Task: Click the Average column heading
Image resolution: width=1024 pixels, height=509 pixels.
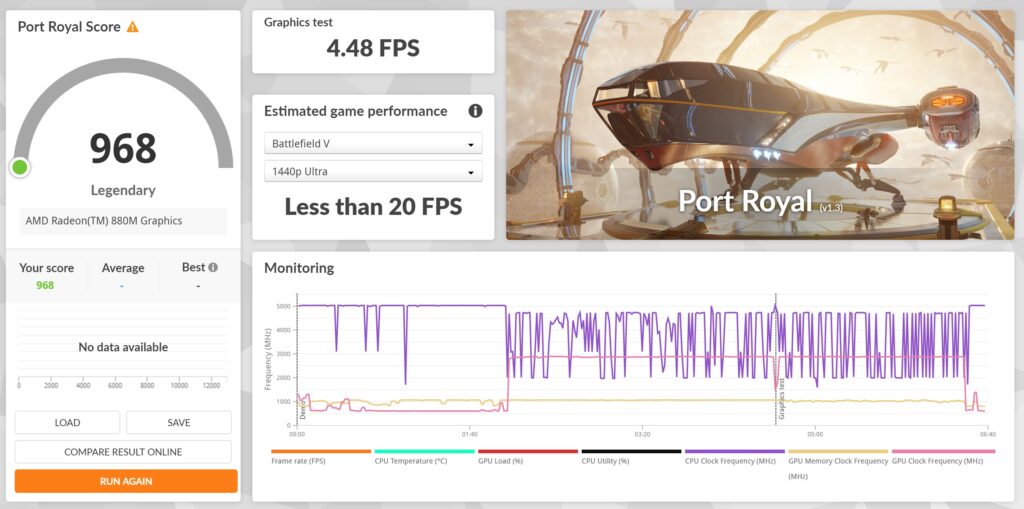Action: [123, 268]
